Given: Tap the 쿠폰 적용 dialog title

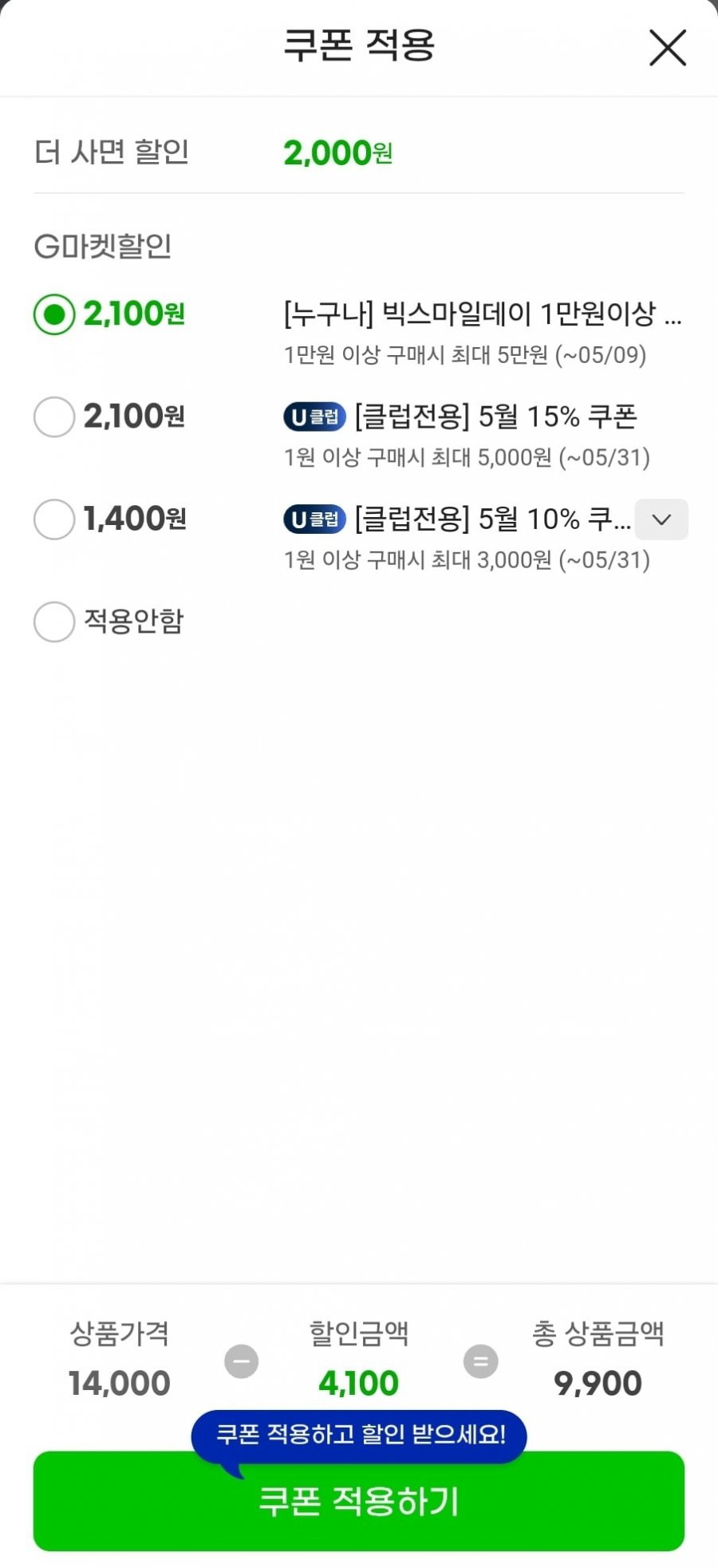Looking at the screenshot, I should pyautogui.click(x=359, y=45).
